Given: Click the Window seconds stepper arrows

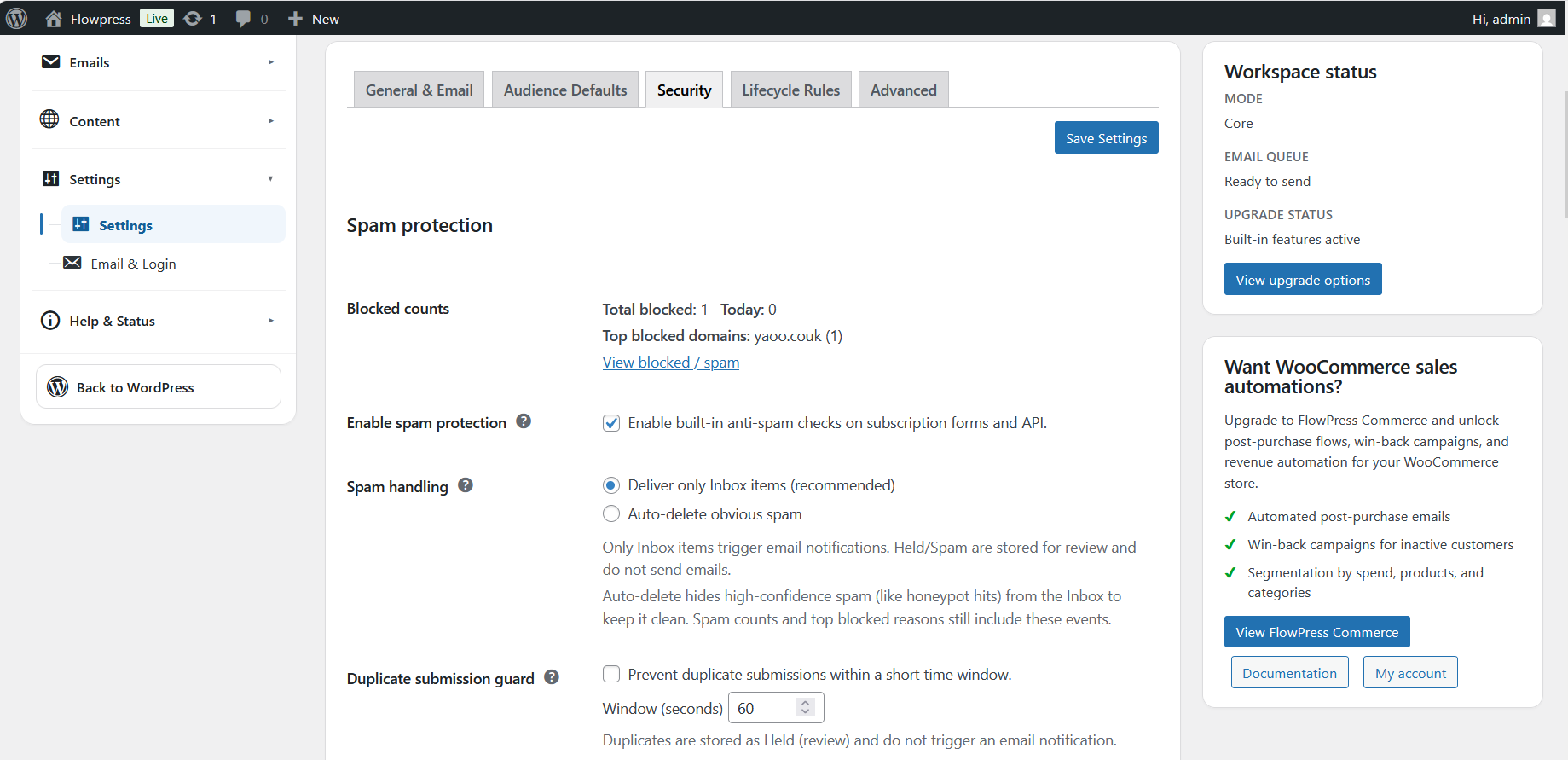Looking at the screenshot, I should 805,708.
